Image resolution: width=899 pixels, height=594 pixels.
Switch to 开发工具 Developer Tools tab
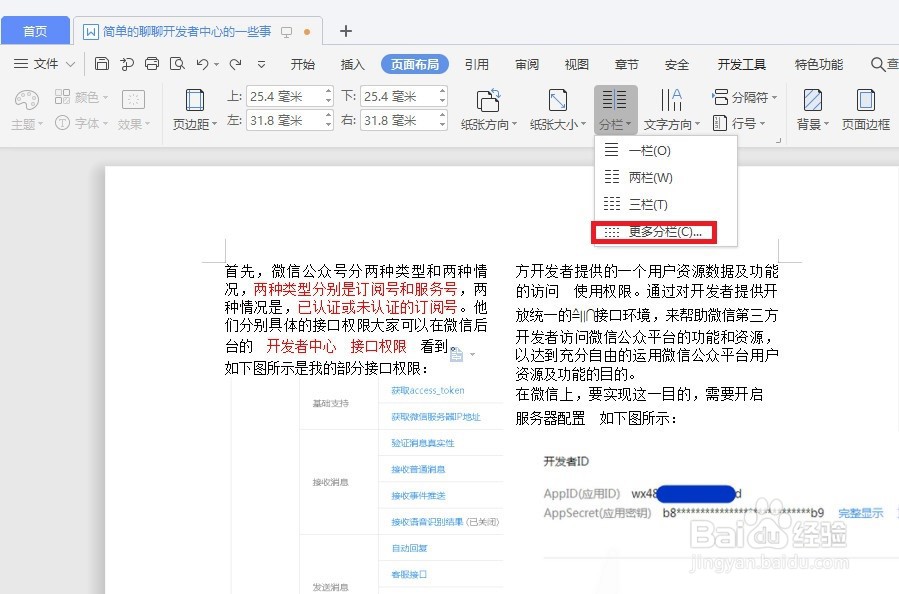(741, 64)
